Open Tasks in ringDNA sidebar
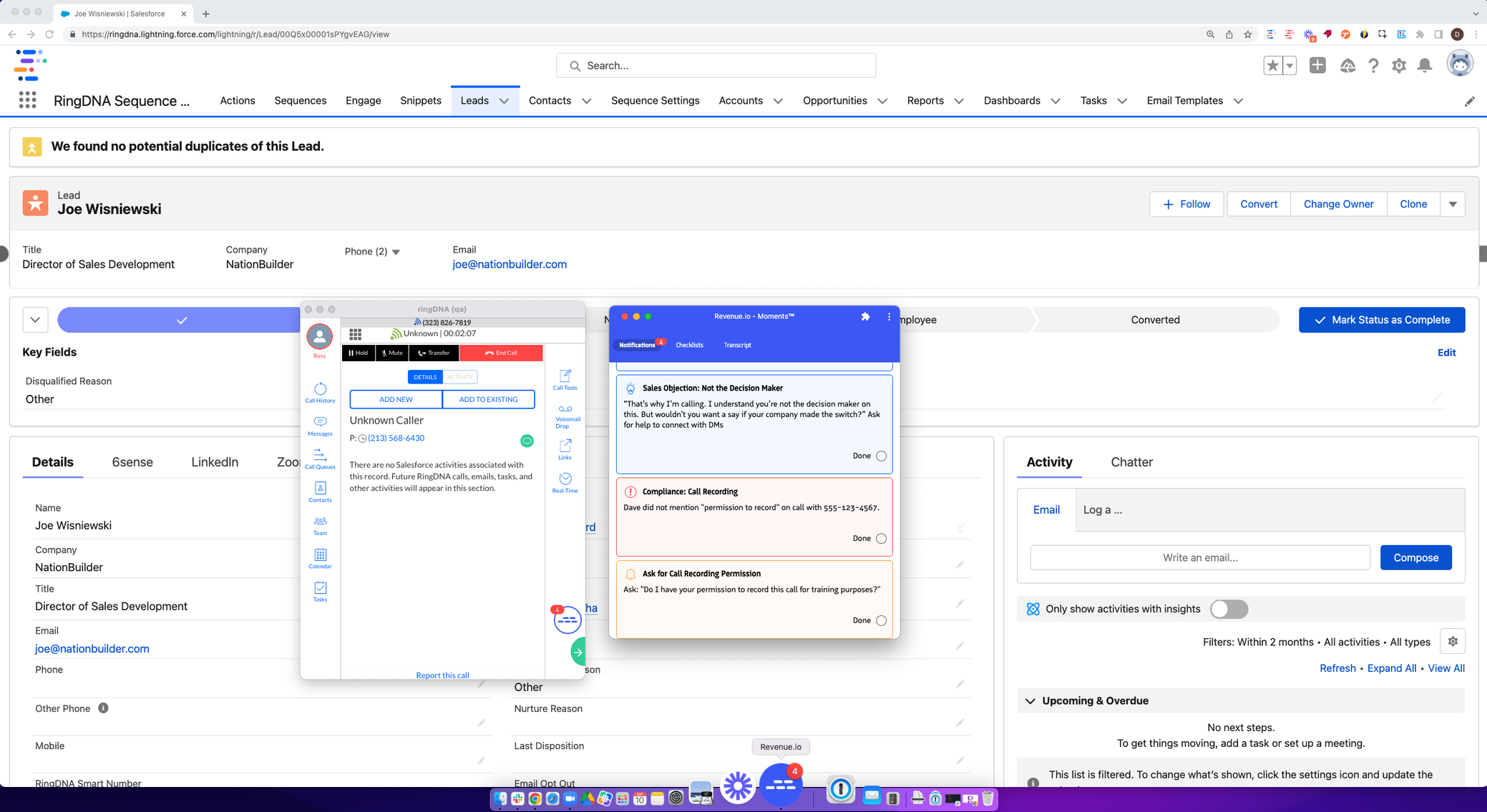Viewport: 1487px width, 812px height. coord(320,592)
